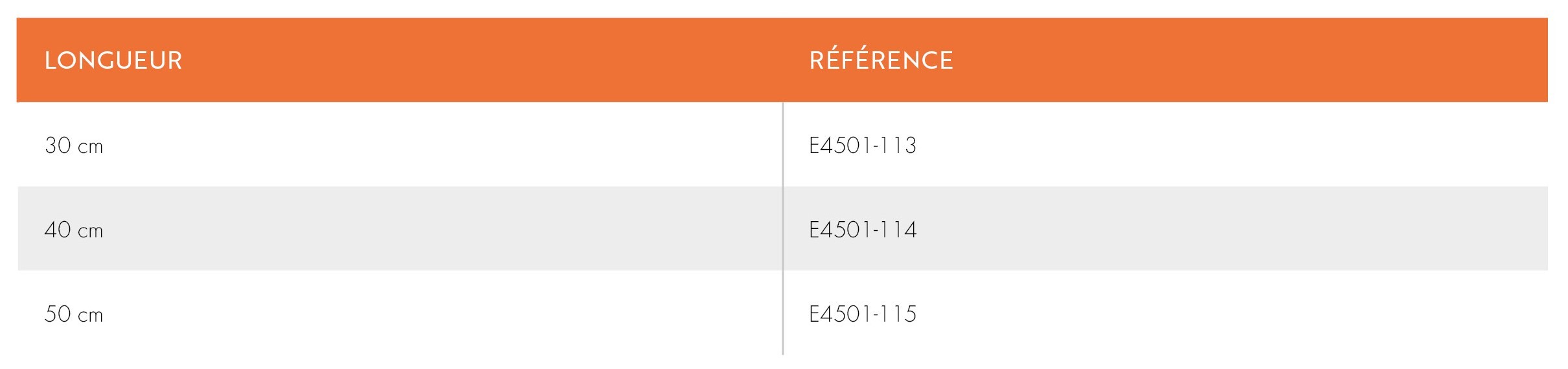This screenshot has height=369, width=1568.
Task: Click the "cm" unit in the 40 cm entry
Action: [91, 232]
